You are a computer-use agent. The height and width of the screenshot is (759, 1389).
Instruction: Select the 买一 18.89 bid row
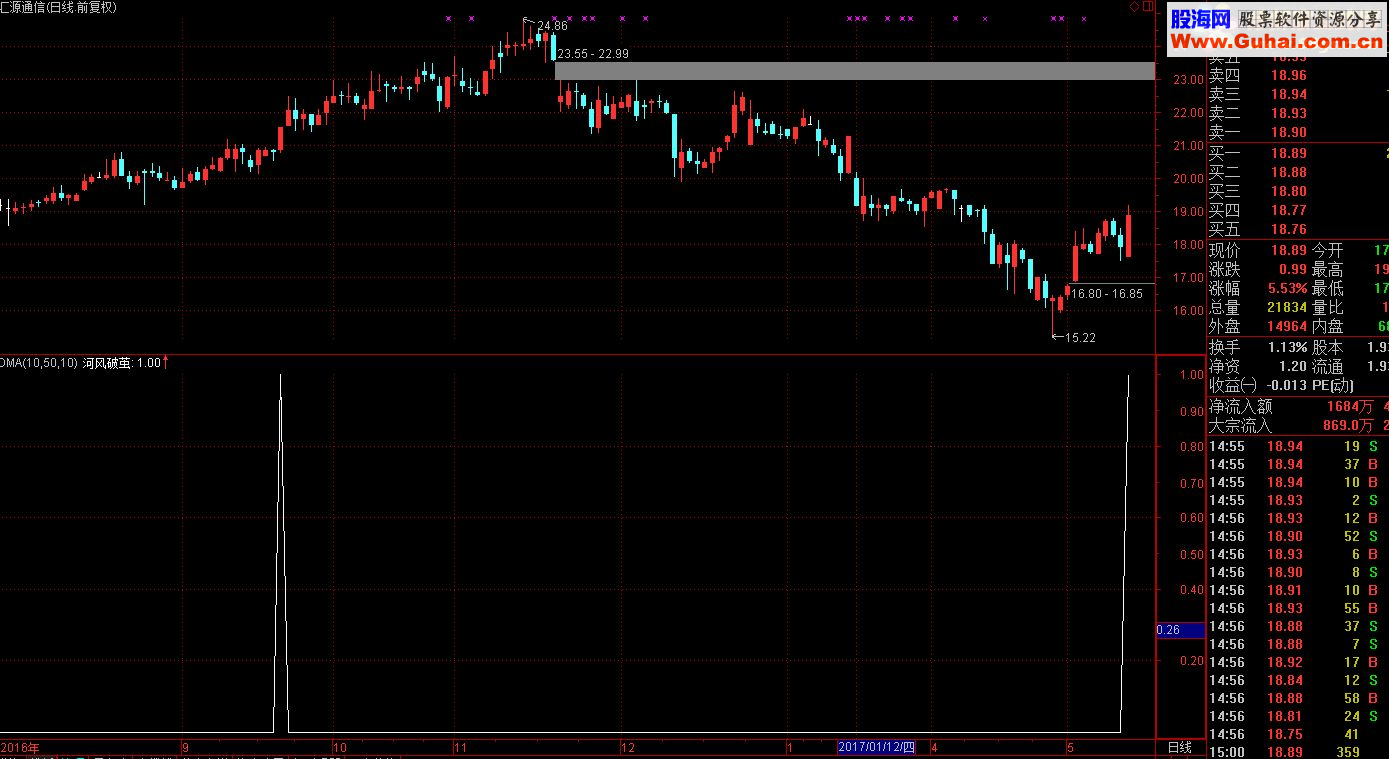(1298, 153)
